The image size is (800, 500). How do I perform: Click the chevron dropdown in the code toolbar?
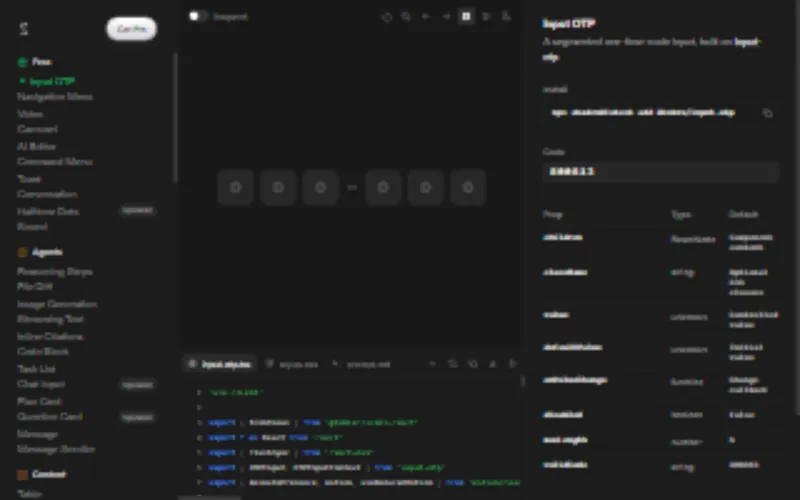tap(433, 364)
